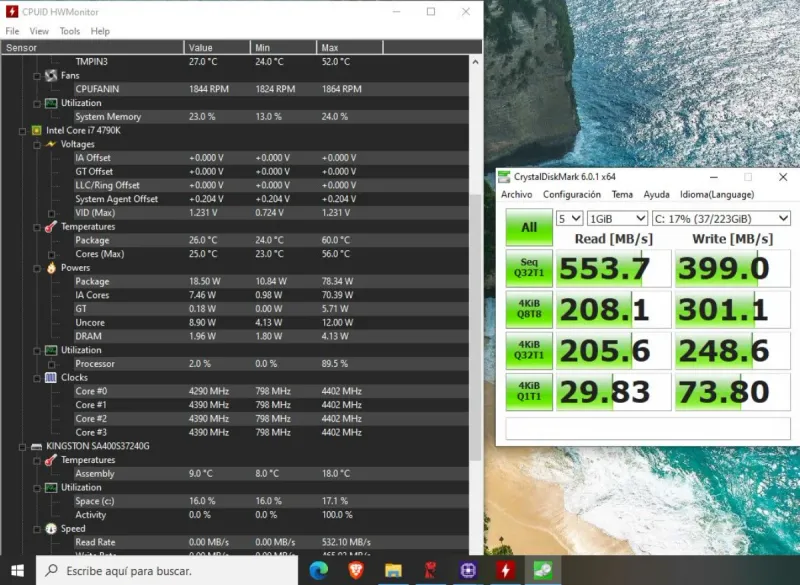800x585 pixels.
Task: Open the test size dropdown showing 1GiB
Action: click(617, 219)
